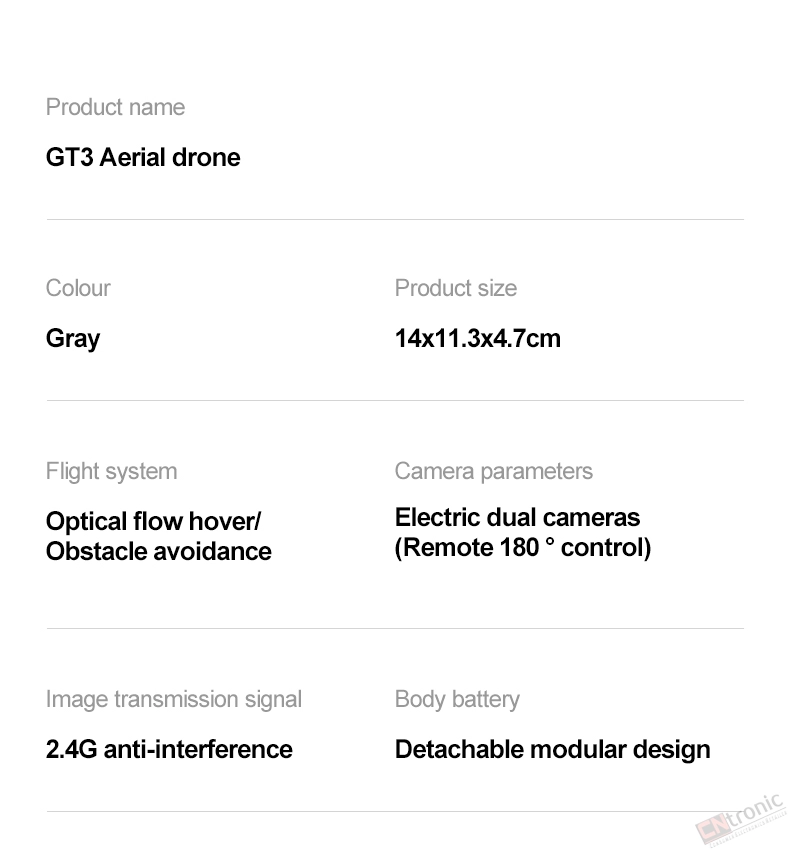Click the 'GT3 Aerial drone' text
790x852 pixels.
point(143,158)
